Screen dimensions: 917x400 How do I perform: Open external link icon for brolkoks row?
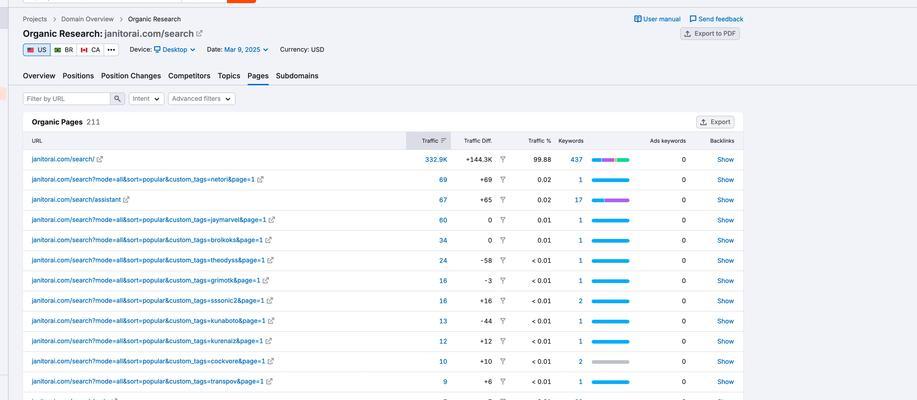point(268,240)
